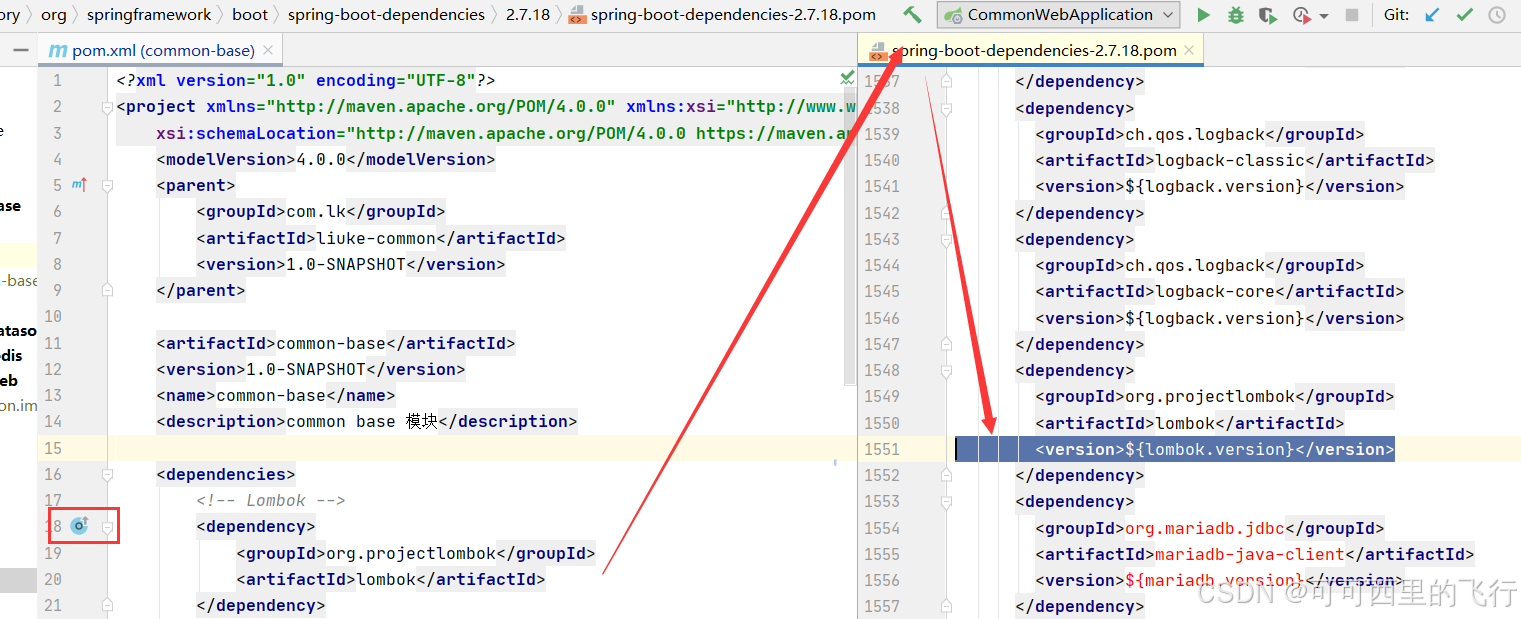Click 'springframework' in the navigation breadcrumb

point(149,15)
